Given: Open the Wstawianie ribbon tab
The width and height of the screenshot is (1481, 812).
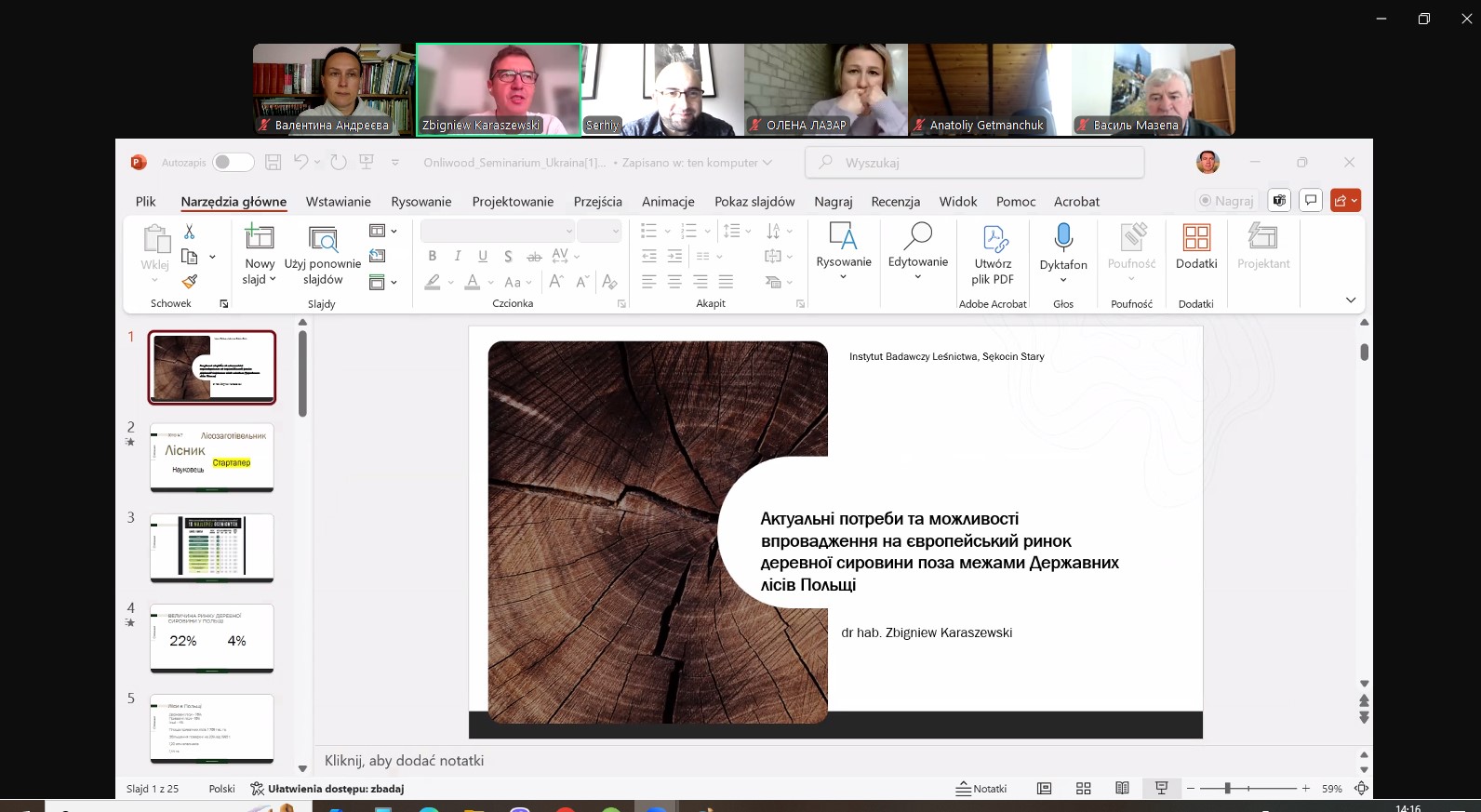Looking at the screenshot, I should (338, 201).
